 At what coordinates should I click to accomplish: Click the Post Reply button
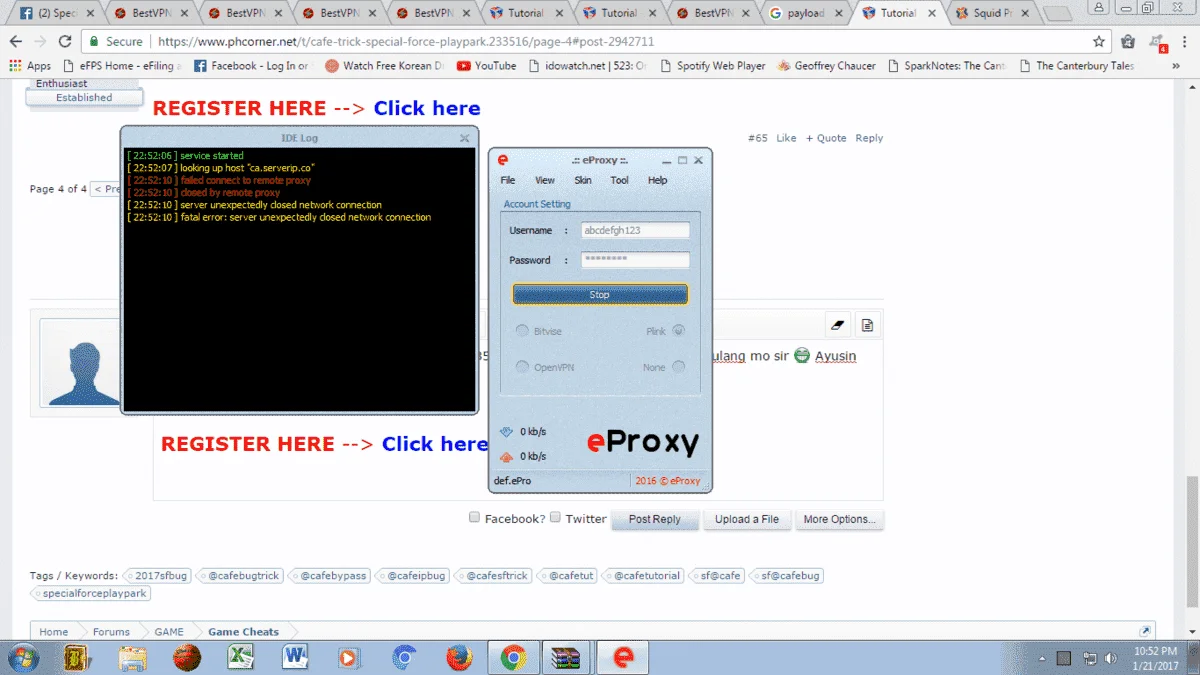pyautogui.click(x=655, y=519)
